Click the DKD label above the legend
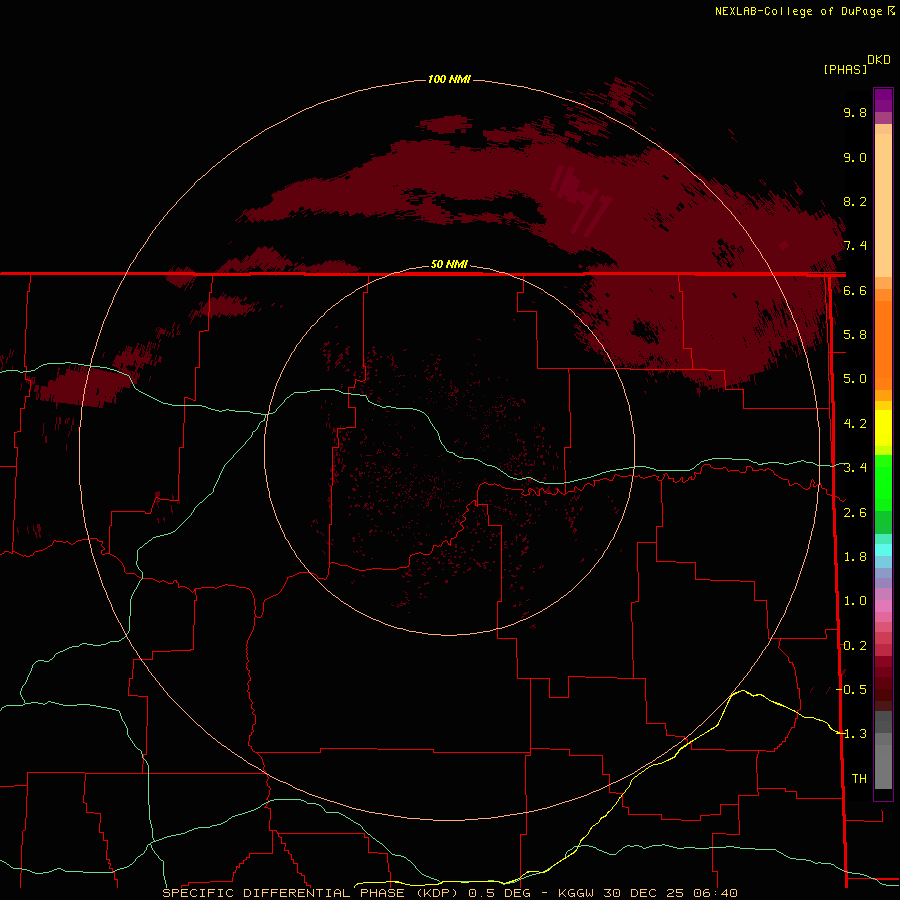 tap(879, 60)
